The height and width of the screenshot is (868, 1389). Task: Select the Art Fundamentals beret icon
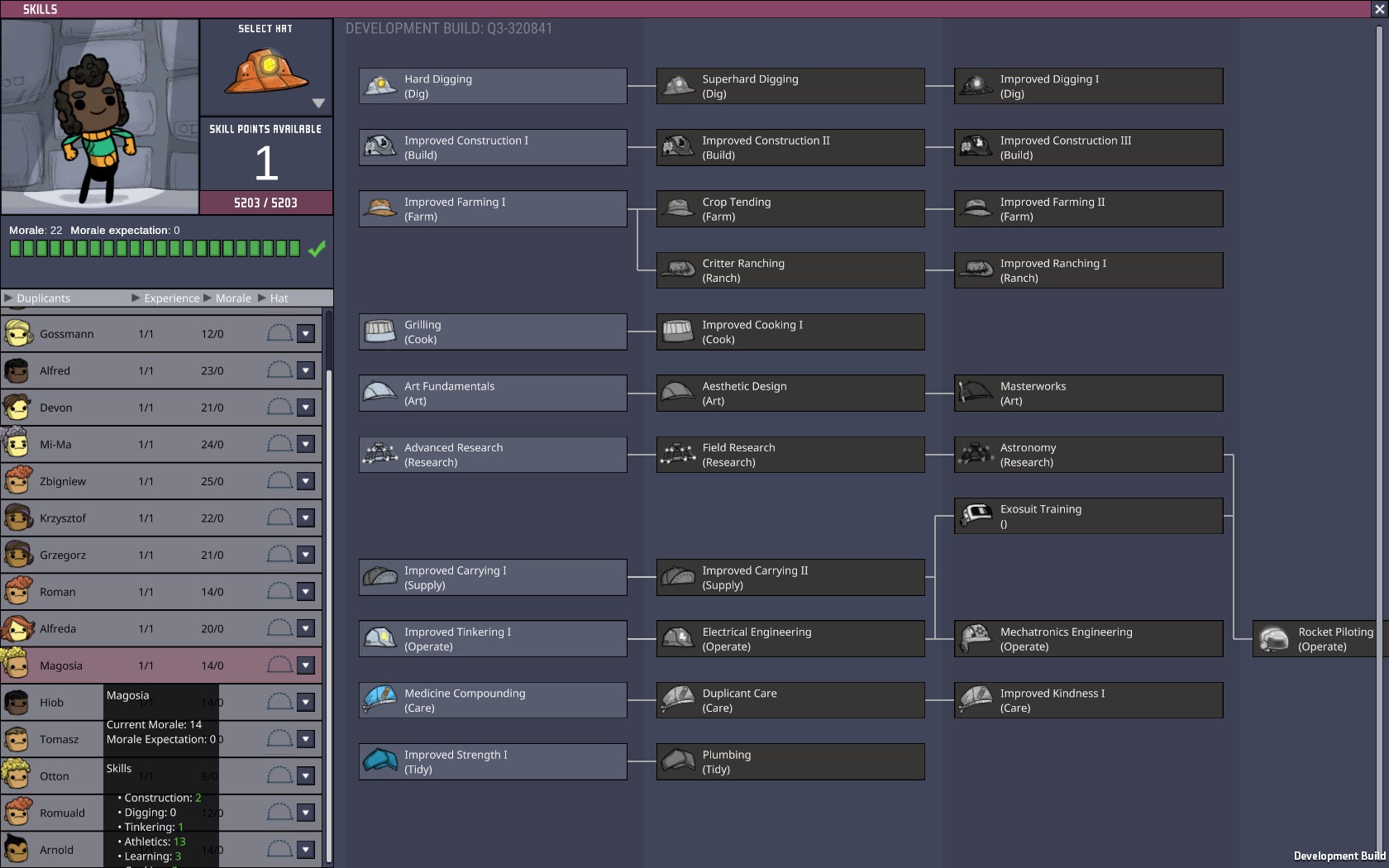[x=380, y=393]
